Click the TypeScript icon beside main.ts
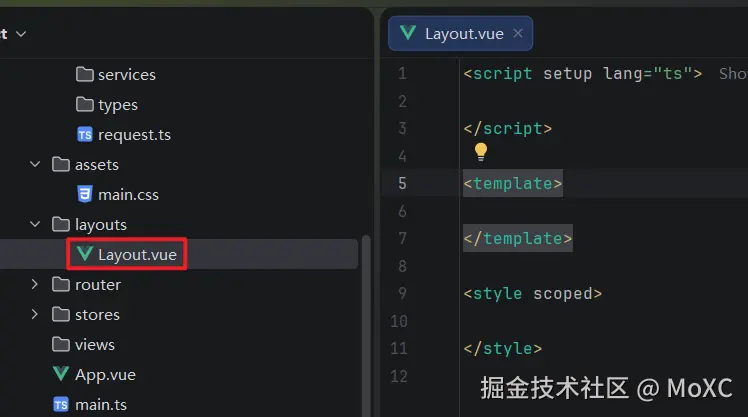The height and width of the screenshot is (417, 748). tap(61, 405)
